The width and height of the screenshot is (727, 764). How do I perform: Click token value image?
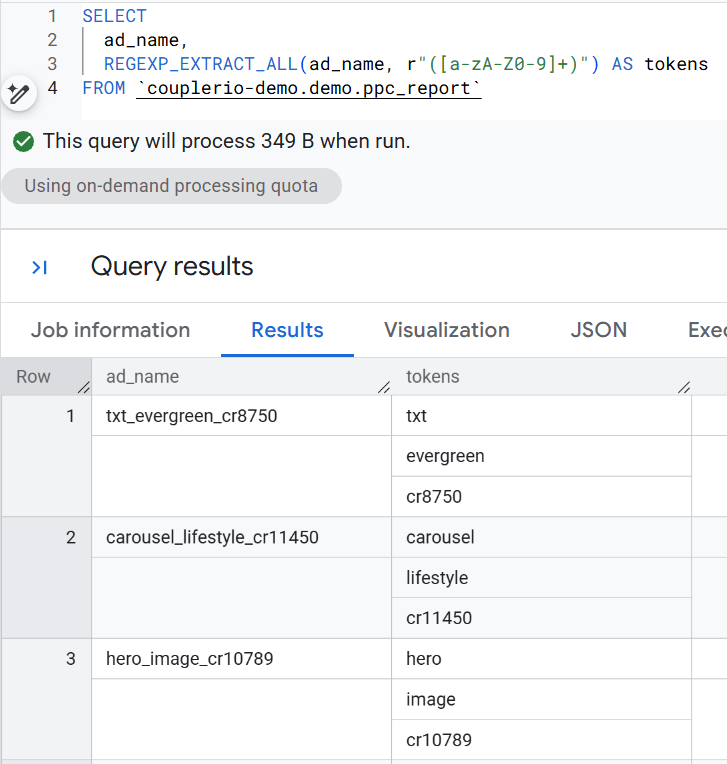541,700
